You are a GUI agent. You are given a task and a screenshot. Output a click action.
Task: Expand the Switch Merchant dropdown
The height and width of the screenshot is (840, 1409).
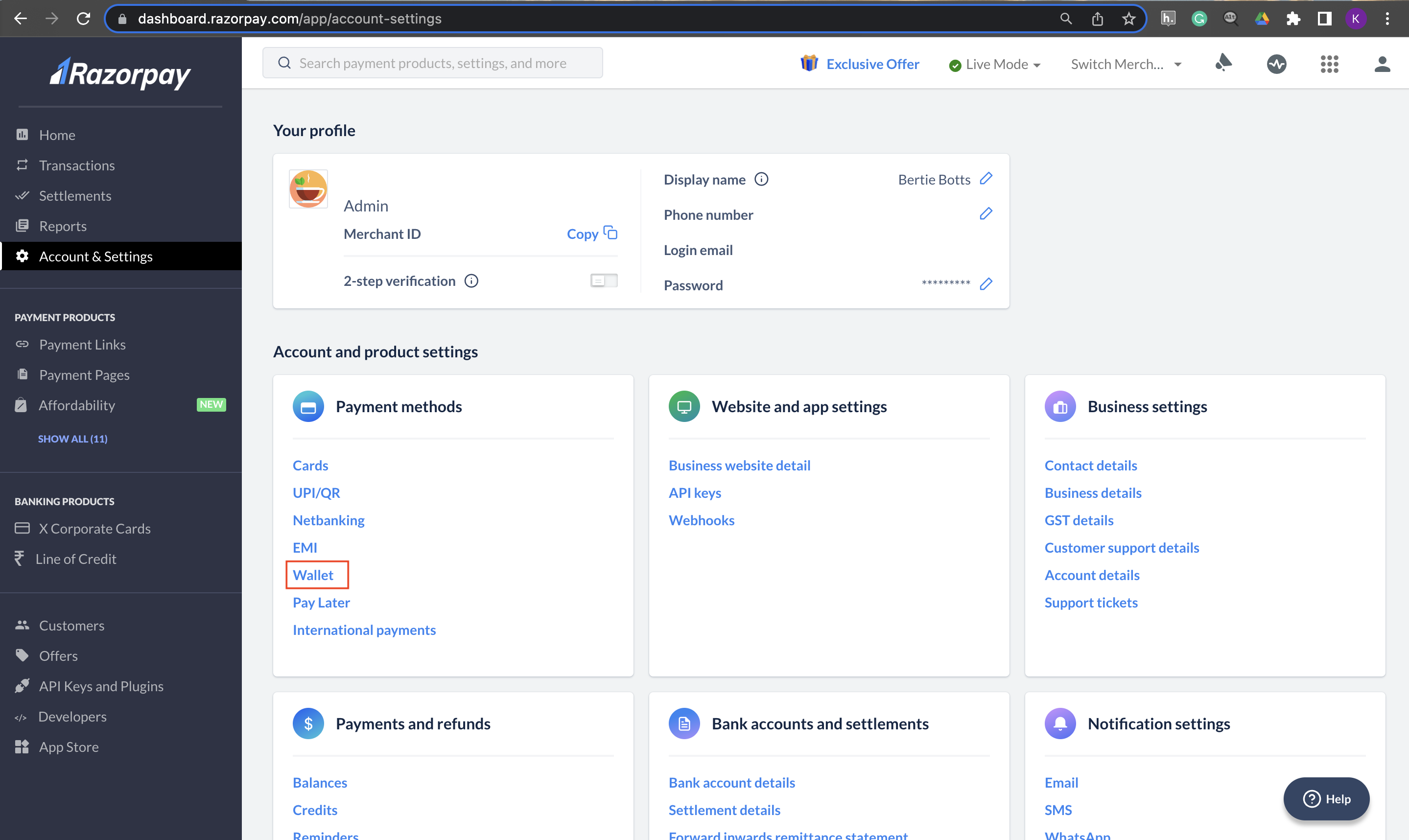pos(1126,65)
